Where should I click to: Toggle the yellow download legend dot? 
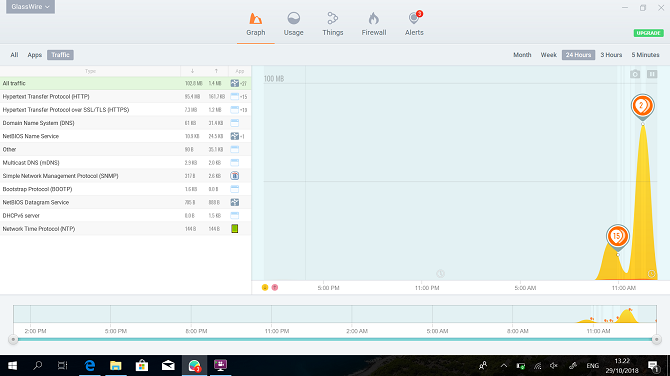coord(265,288)
